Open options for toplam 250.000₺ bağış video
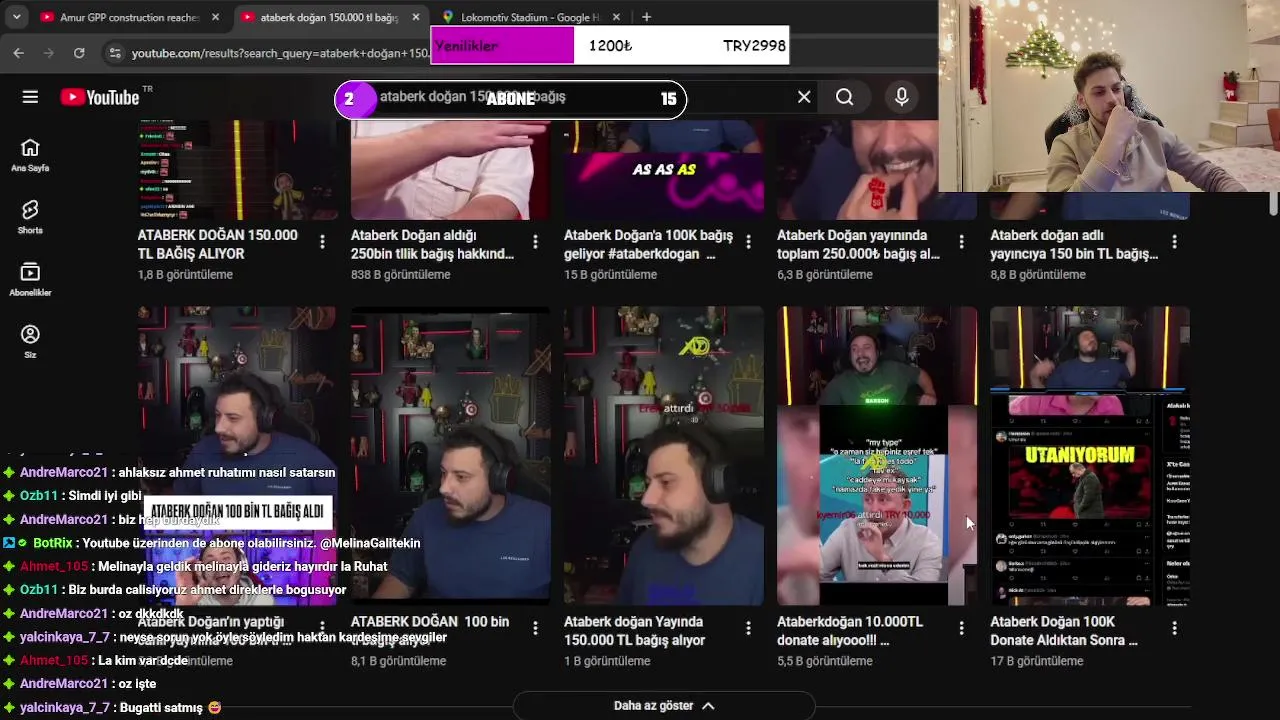Viewport: 1280px width, 720px height. (961, 242)
